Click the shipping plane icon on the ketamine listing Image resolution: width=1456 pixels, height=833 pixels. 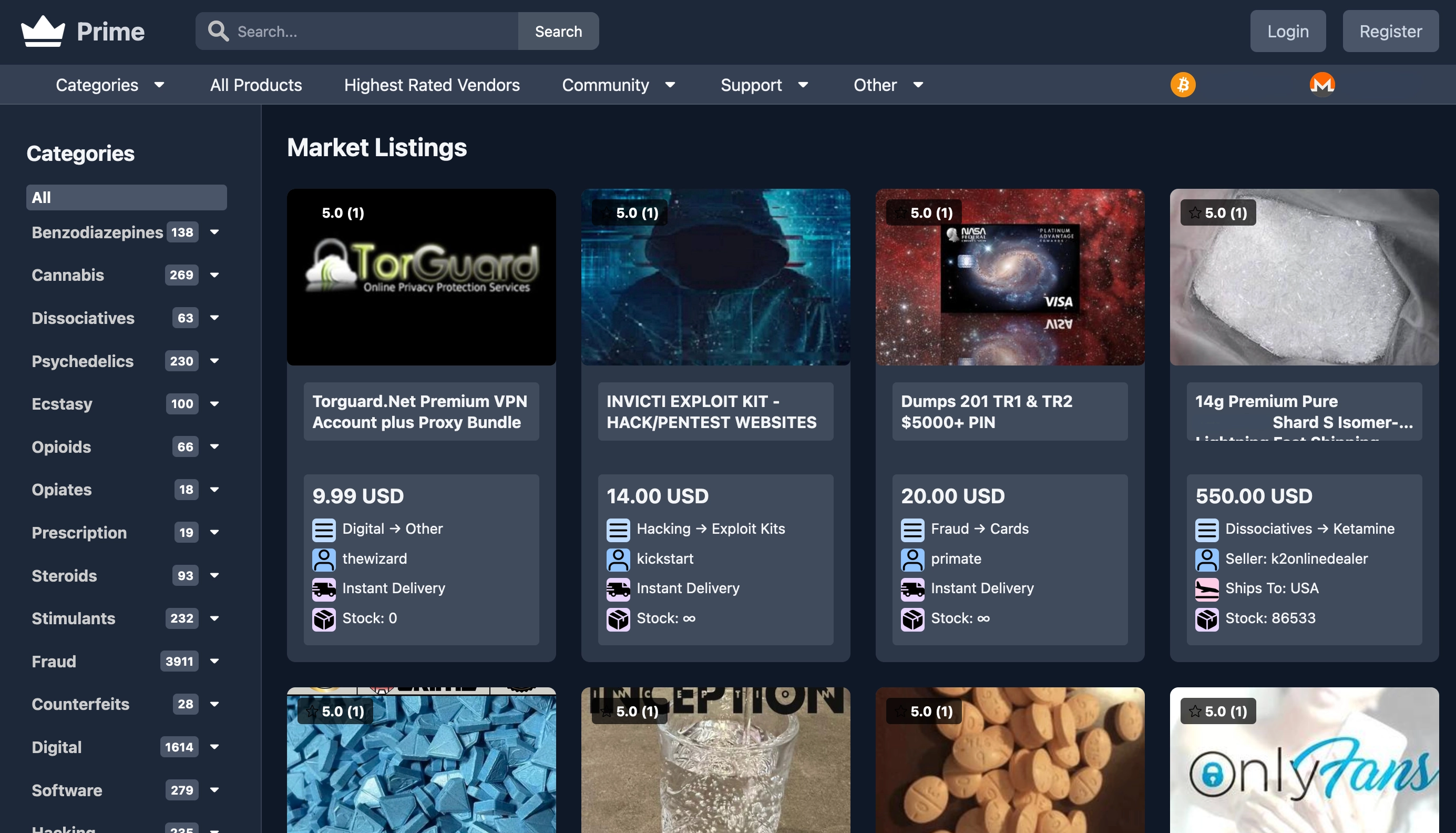1207,588
